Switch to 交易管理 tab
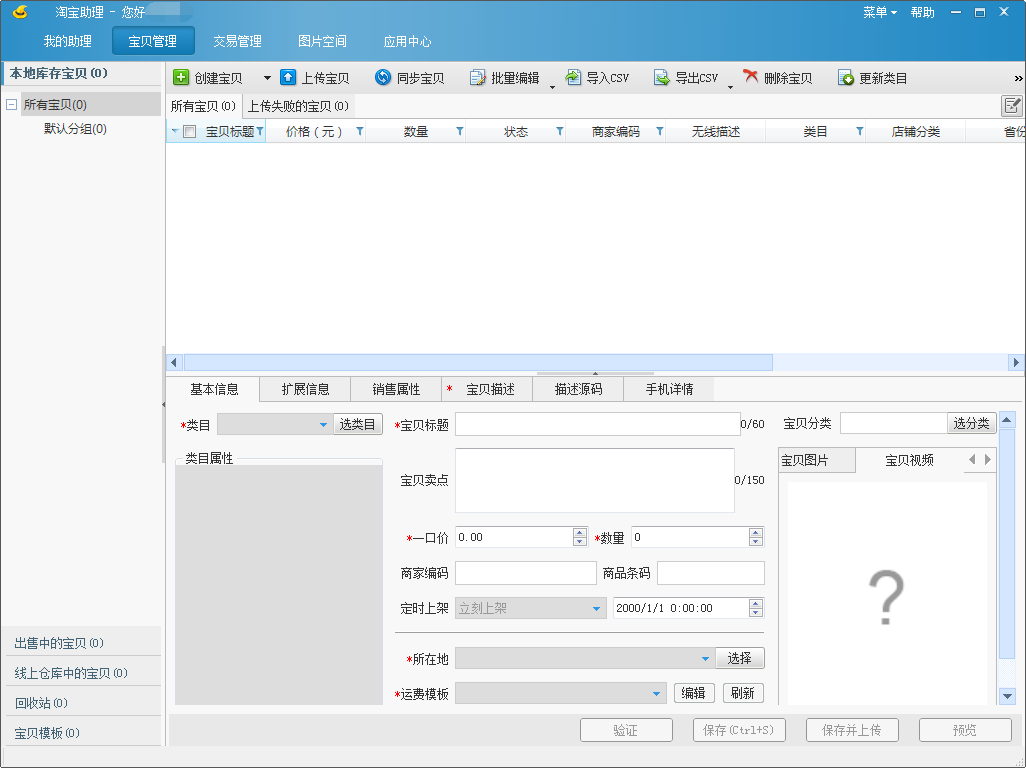This screenshot has height=768, width=1026. (x=238, y=41)
